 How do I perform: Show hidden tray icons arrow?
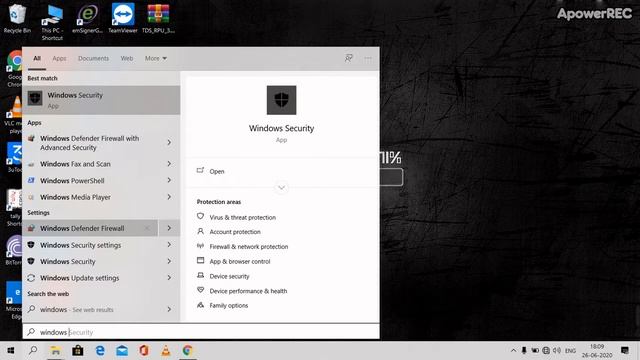[x=513, y=351]
